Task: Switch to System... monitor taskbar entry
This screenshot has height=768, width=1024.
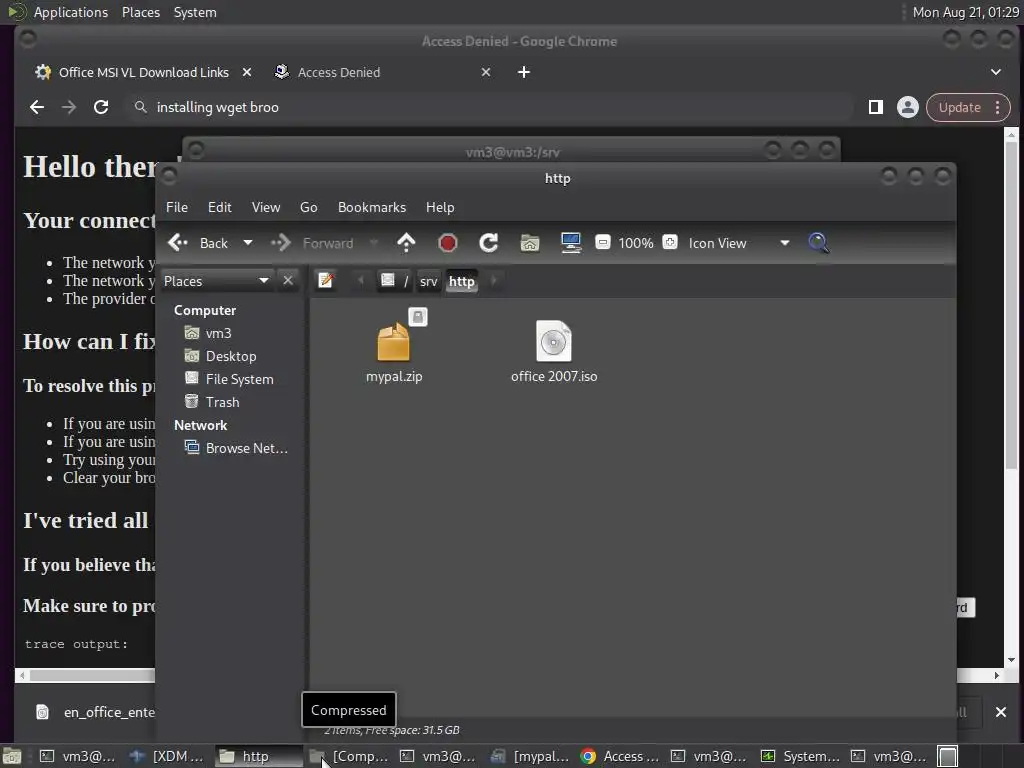Action: tap(801, 756)
